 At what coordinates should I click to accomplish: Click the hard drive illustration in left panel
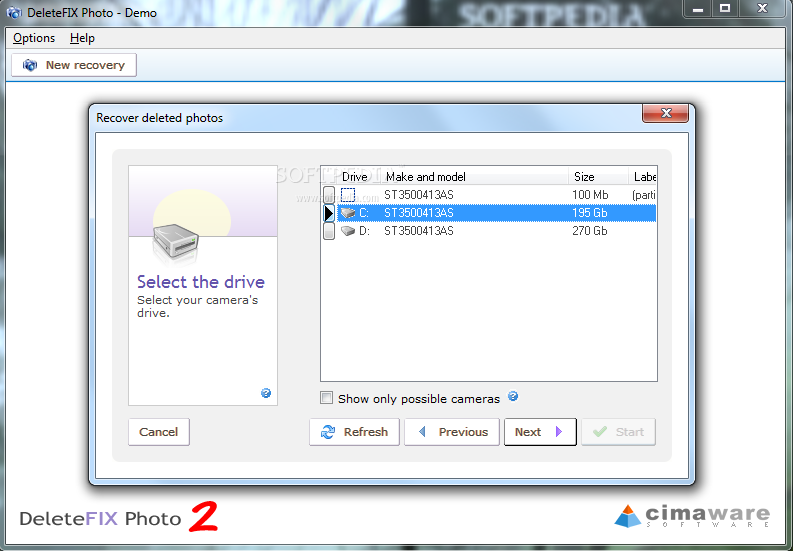point(175,244)
